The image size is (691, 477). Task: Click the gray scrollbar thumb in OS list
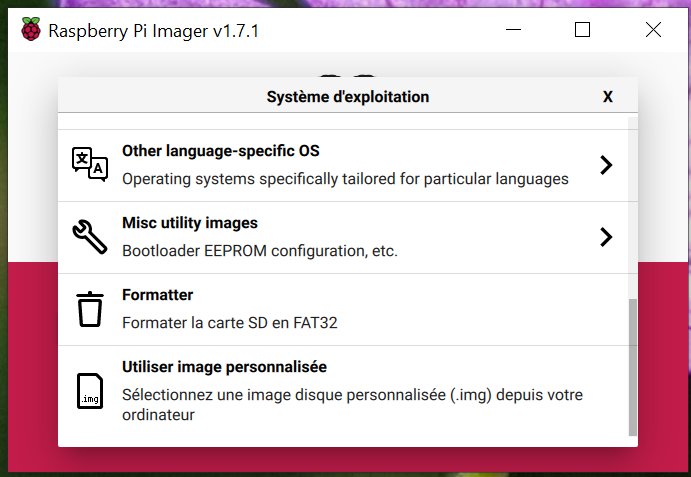(632, 367)
